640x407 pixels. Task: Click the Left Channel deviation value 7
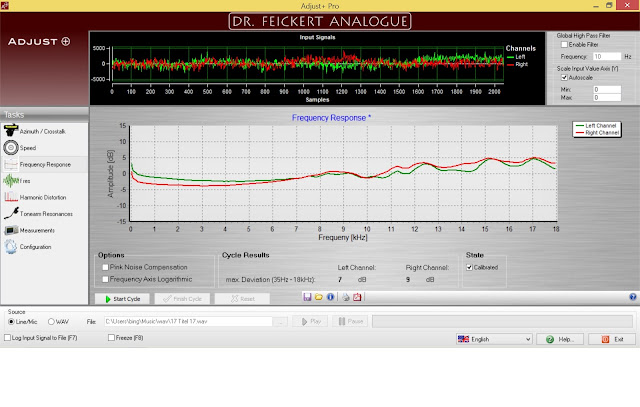pos(340,280)
